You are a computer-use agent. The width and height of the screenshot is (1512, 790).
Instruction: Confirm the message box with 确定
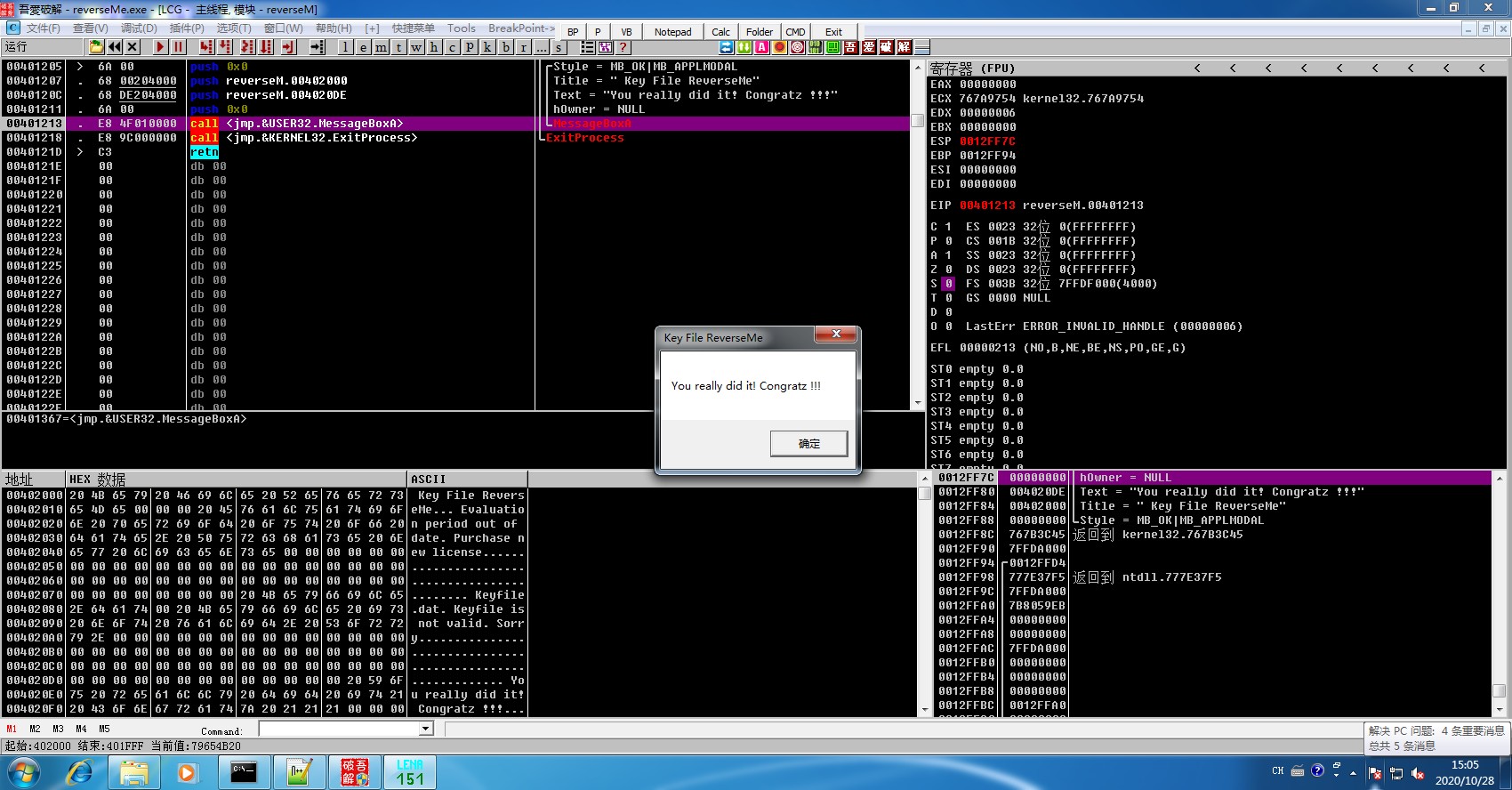(x=809, y=444)
